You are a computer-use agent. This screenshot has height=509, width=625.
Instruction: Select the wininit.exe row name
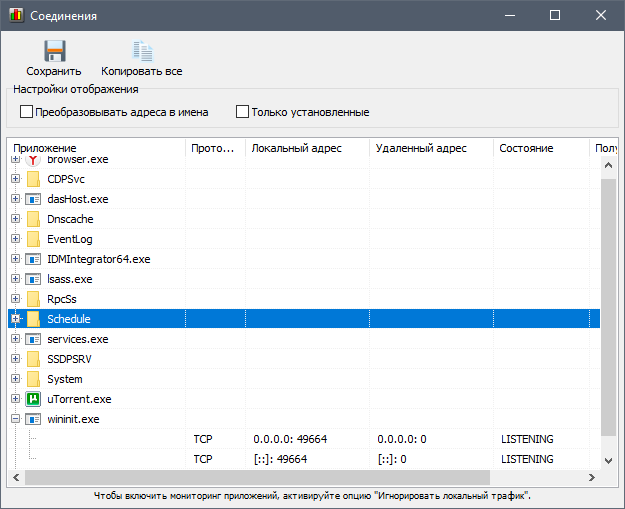73,419
